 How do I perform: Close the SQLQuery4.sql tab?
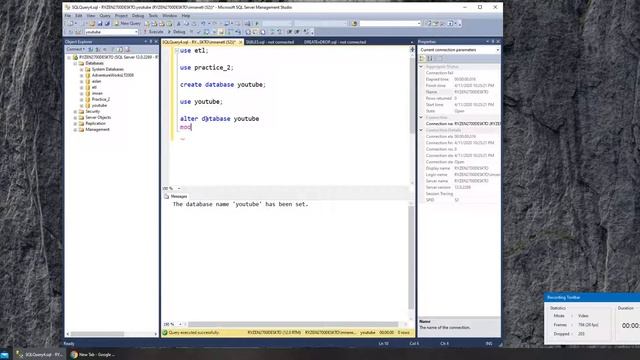point(240,42)
